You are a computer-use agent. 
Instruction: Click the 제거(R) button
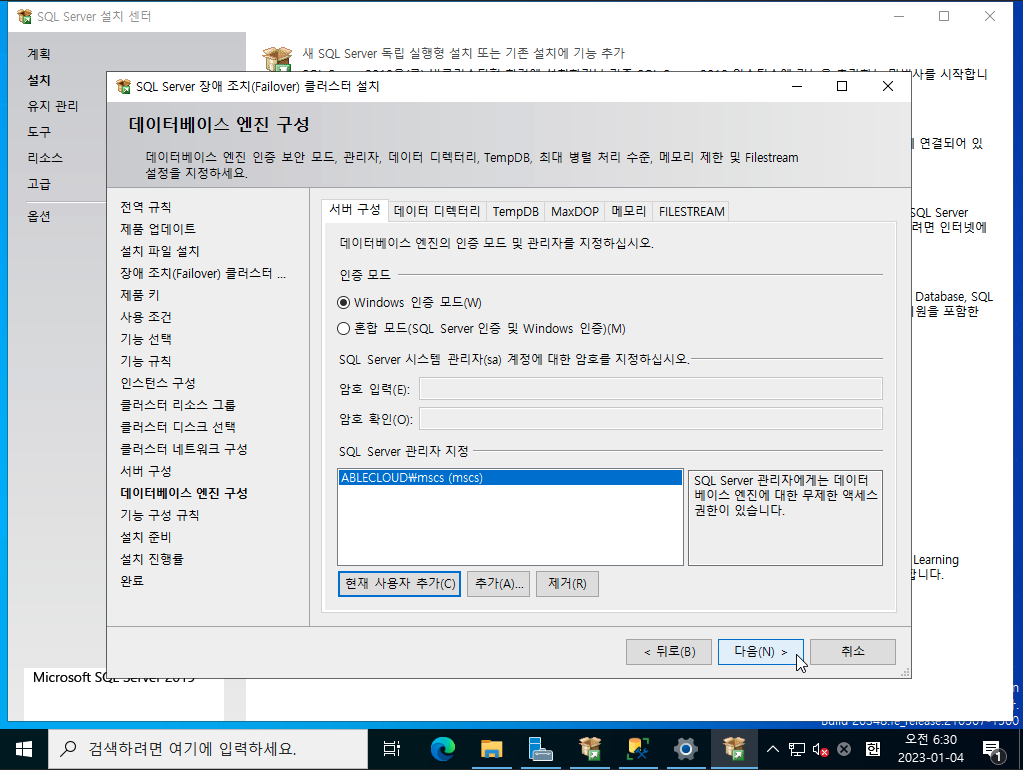click(x=567, y=583)
